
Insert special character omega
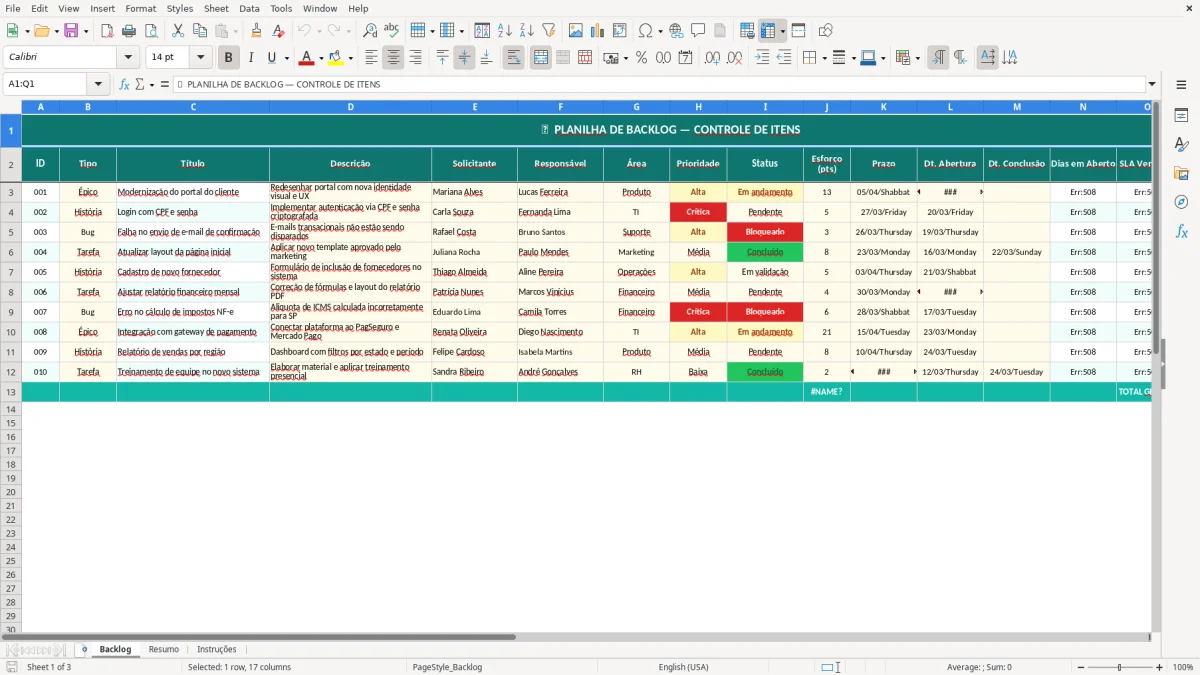(x=644, y=31)
